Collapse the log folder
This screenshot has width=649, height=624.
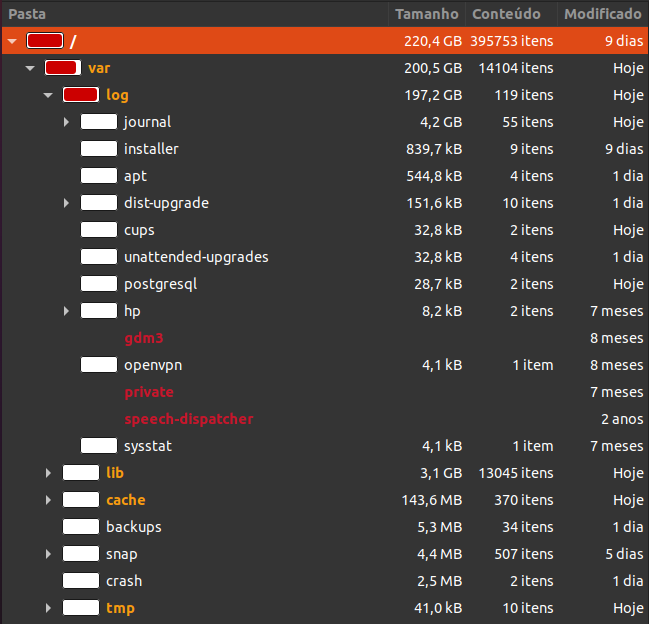[48, 95]
